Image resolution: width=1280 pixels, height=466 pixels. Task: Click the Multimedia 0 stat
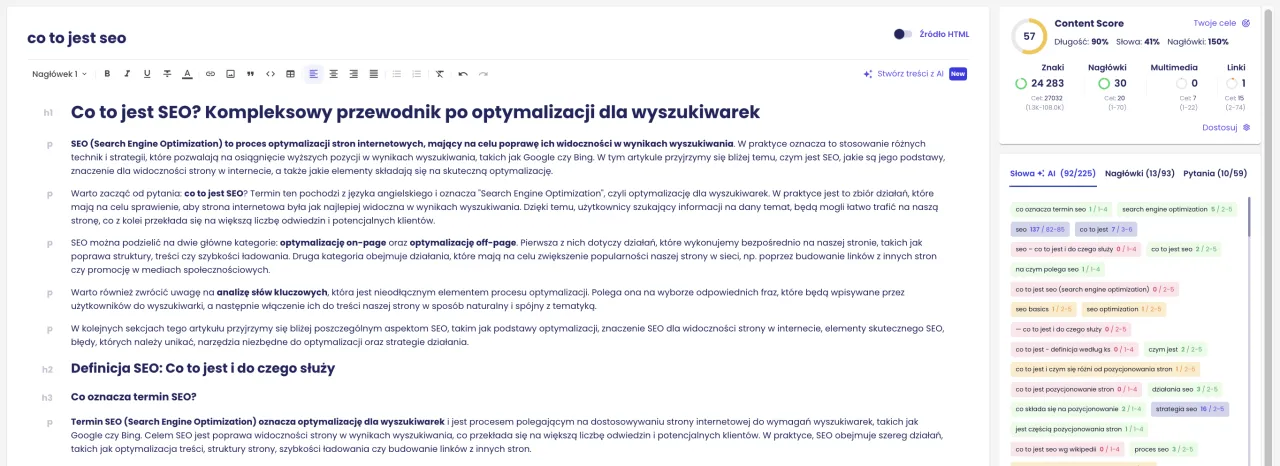pos(1187,83)
